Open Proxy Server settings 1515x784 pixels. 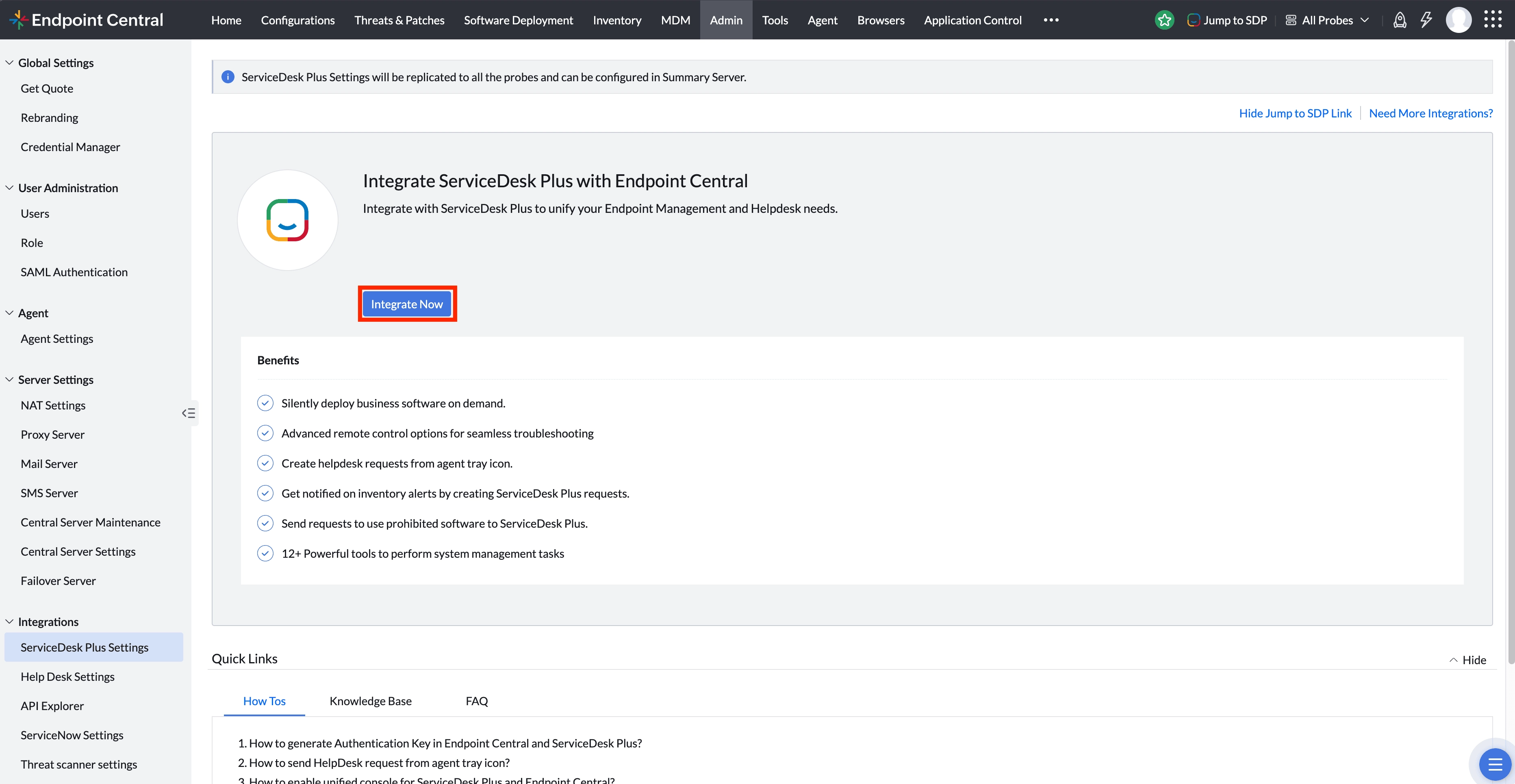(x=52, y=434)
